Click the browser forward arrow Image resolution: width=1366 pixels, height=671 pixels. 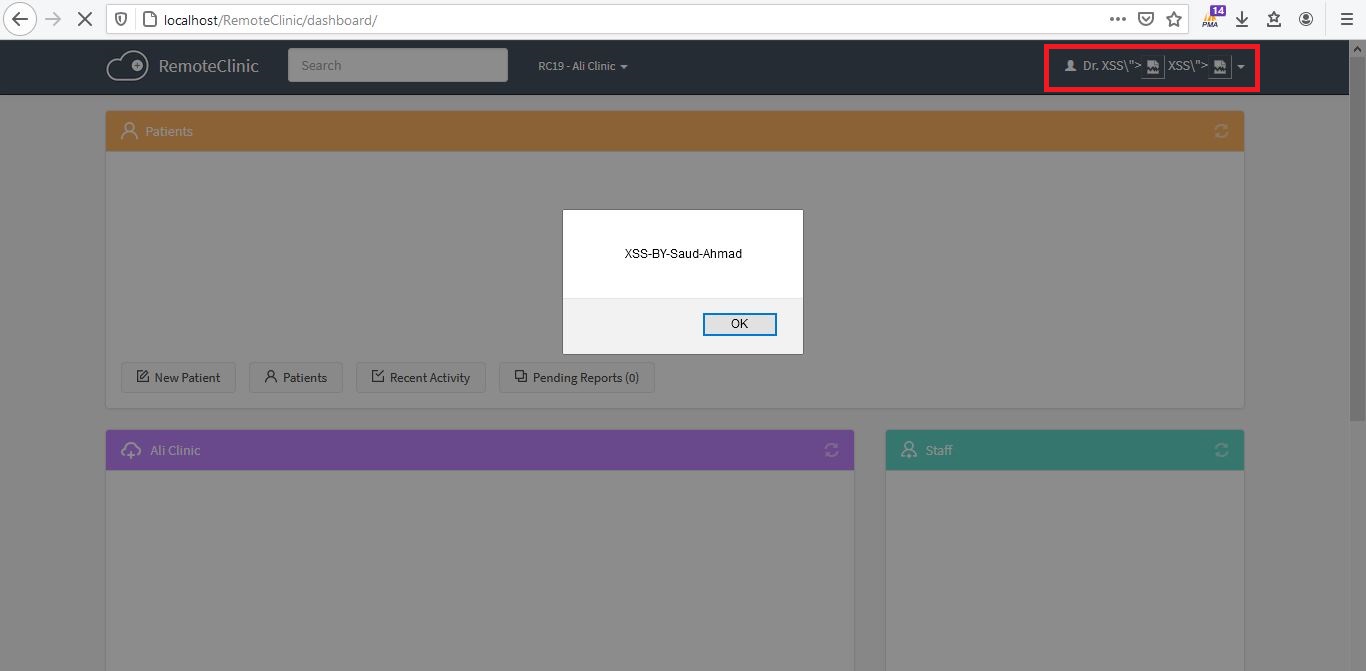(53, 19)
